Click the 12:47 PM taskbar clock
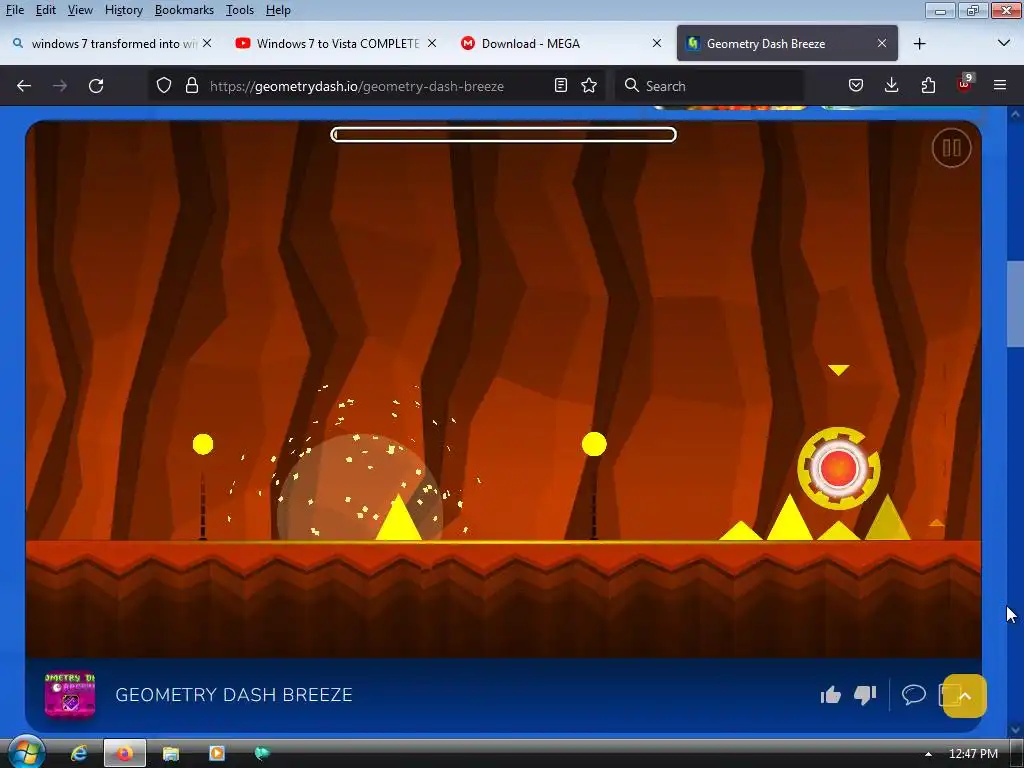 pyautogui.click(x=973, y=754)
